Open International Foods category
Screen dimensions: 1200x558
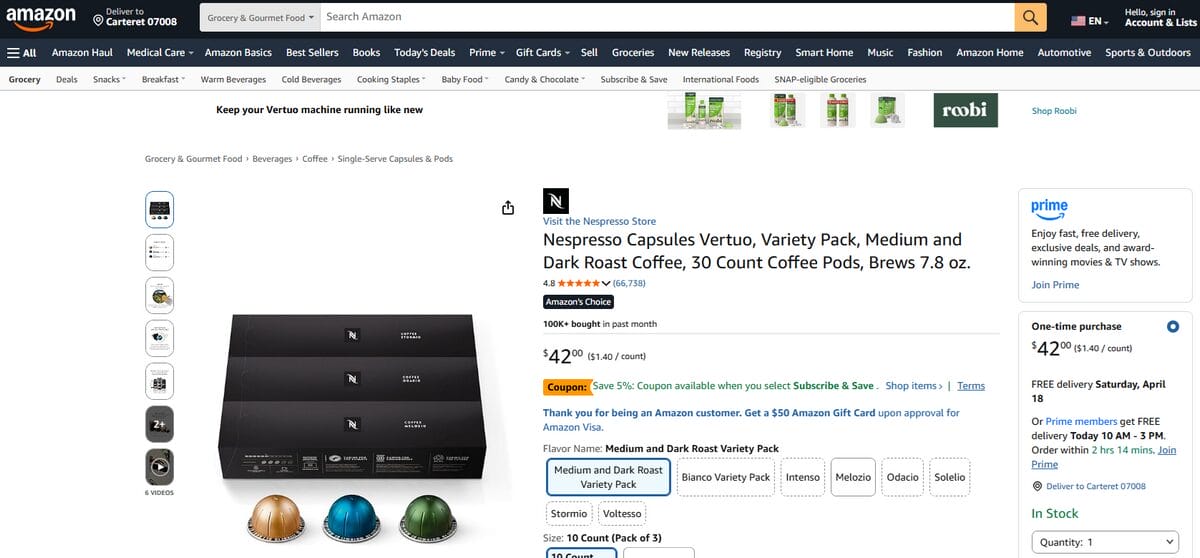[721, 79]
